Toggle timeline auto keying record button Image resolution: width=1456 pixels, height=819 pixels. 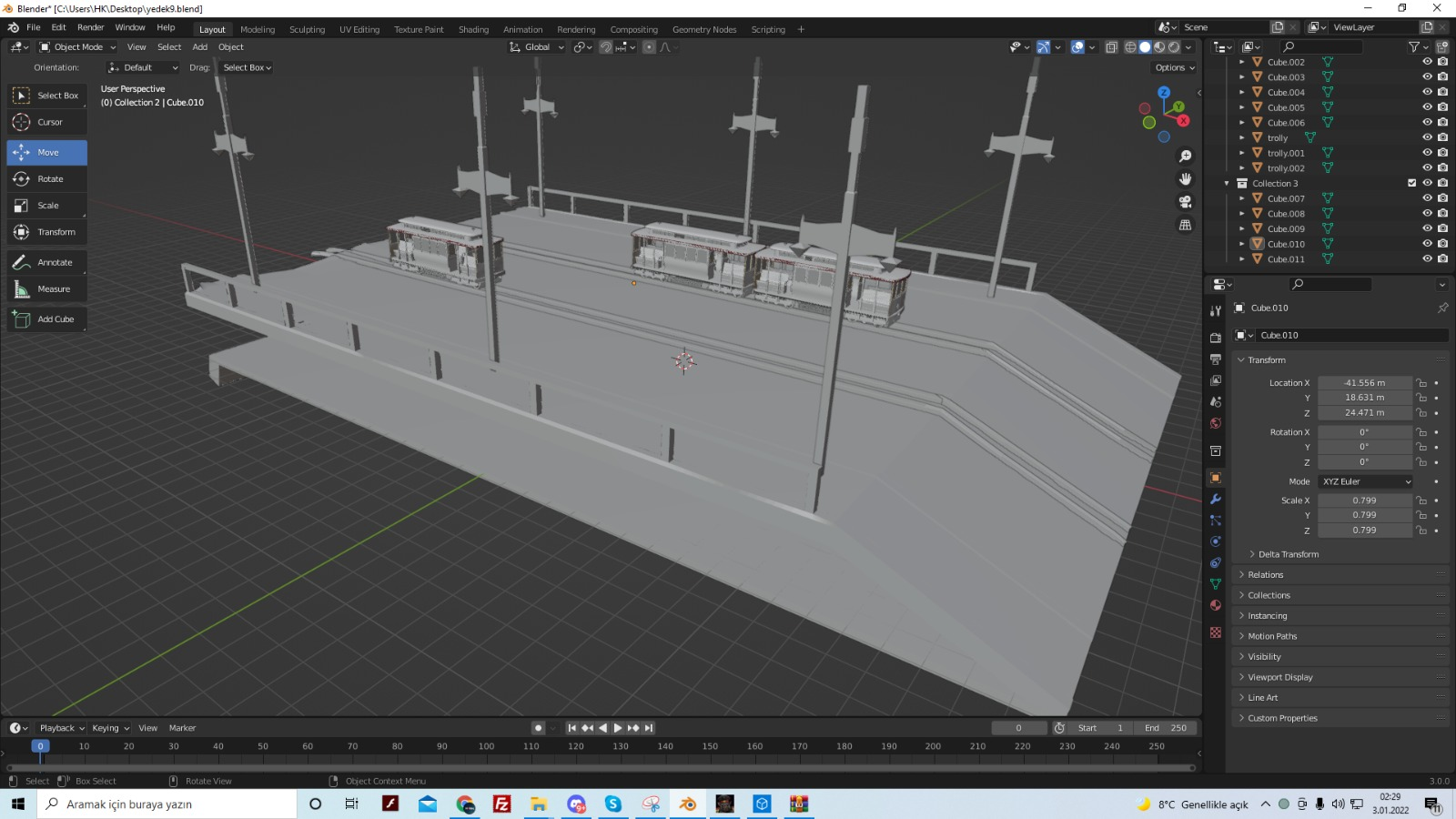coord(538,728)
